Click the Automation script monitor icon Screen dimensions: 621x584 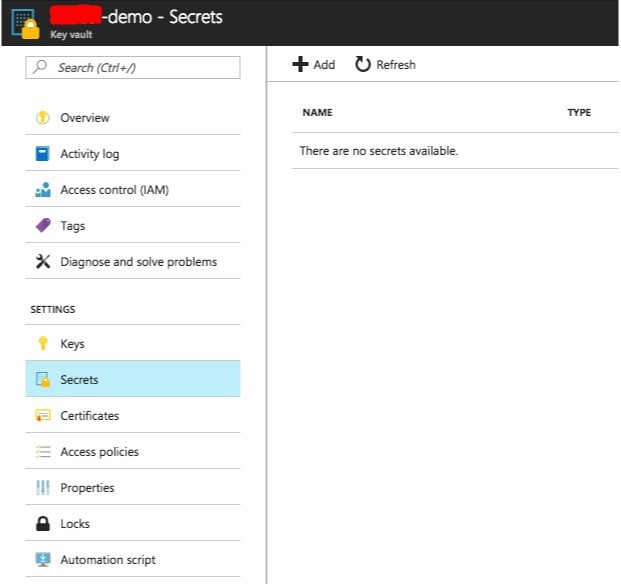click(43, 559)
